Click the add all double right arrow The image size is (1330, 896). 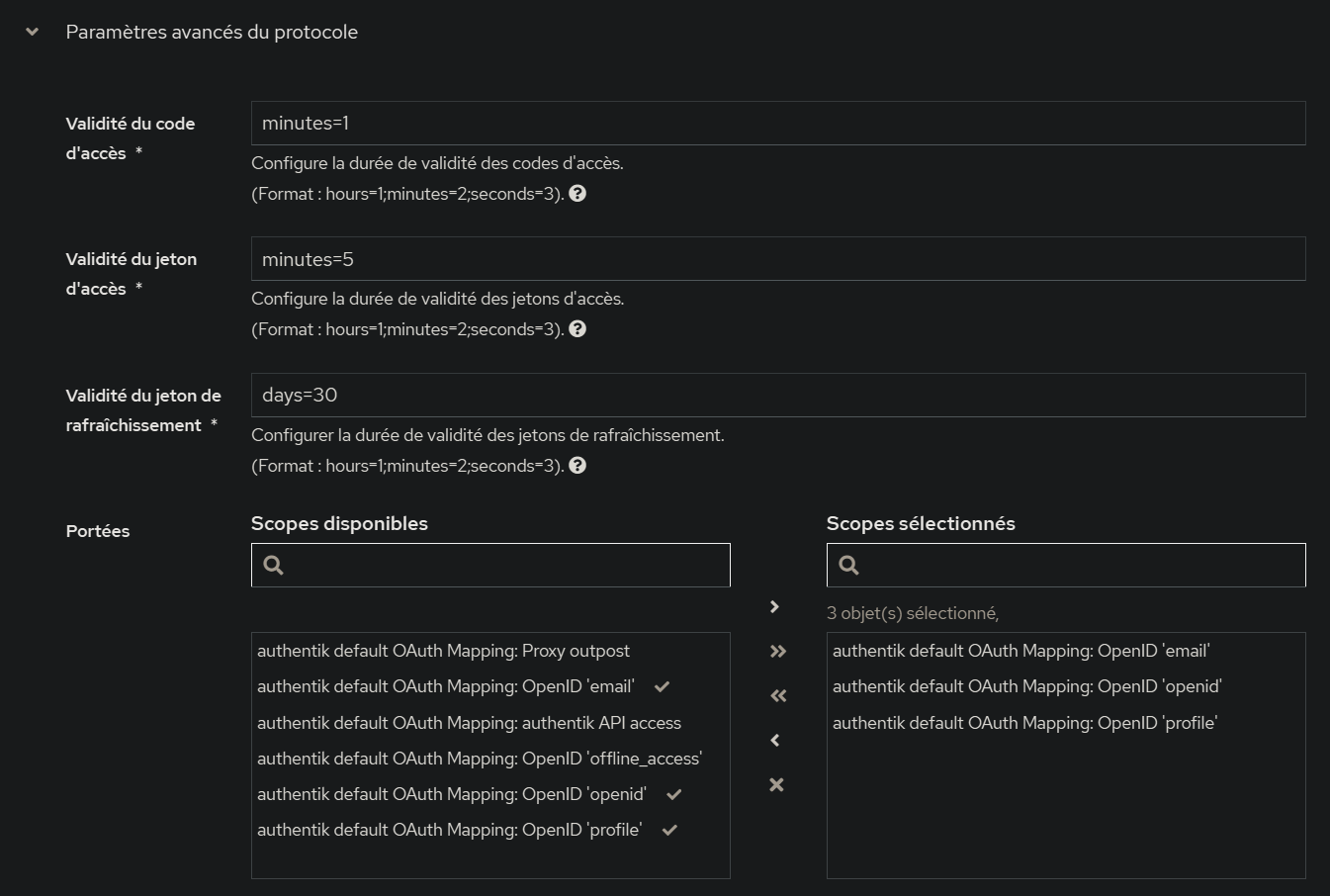pyautogui.click(x=777, y=651)
